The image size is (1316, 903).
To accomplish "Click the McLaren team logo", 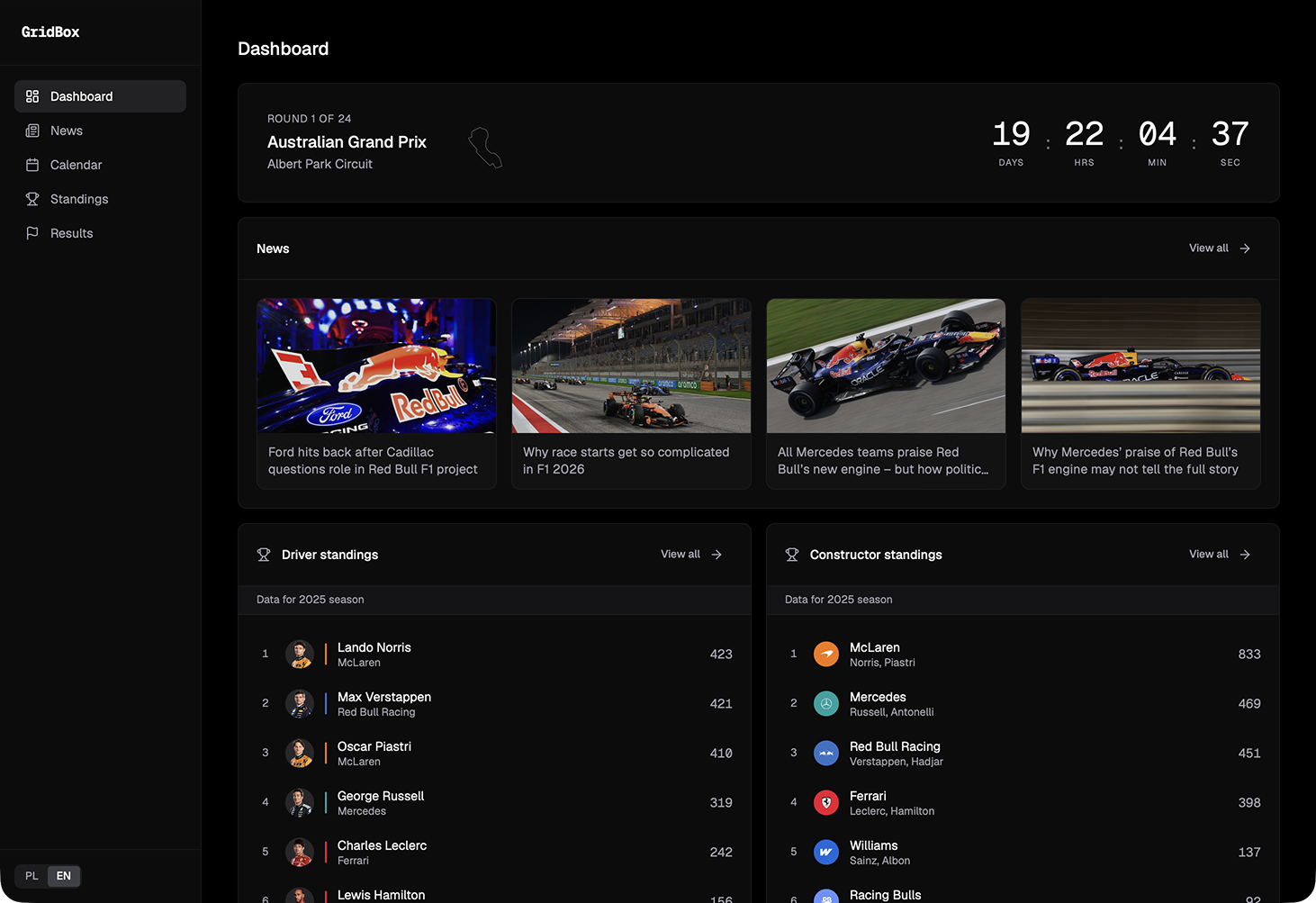I will [x=826, y=654].
